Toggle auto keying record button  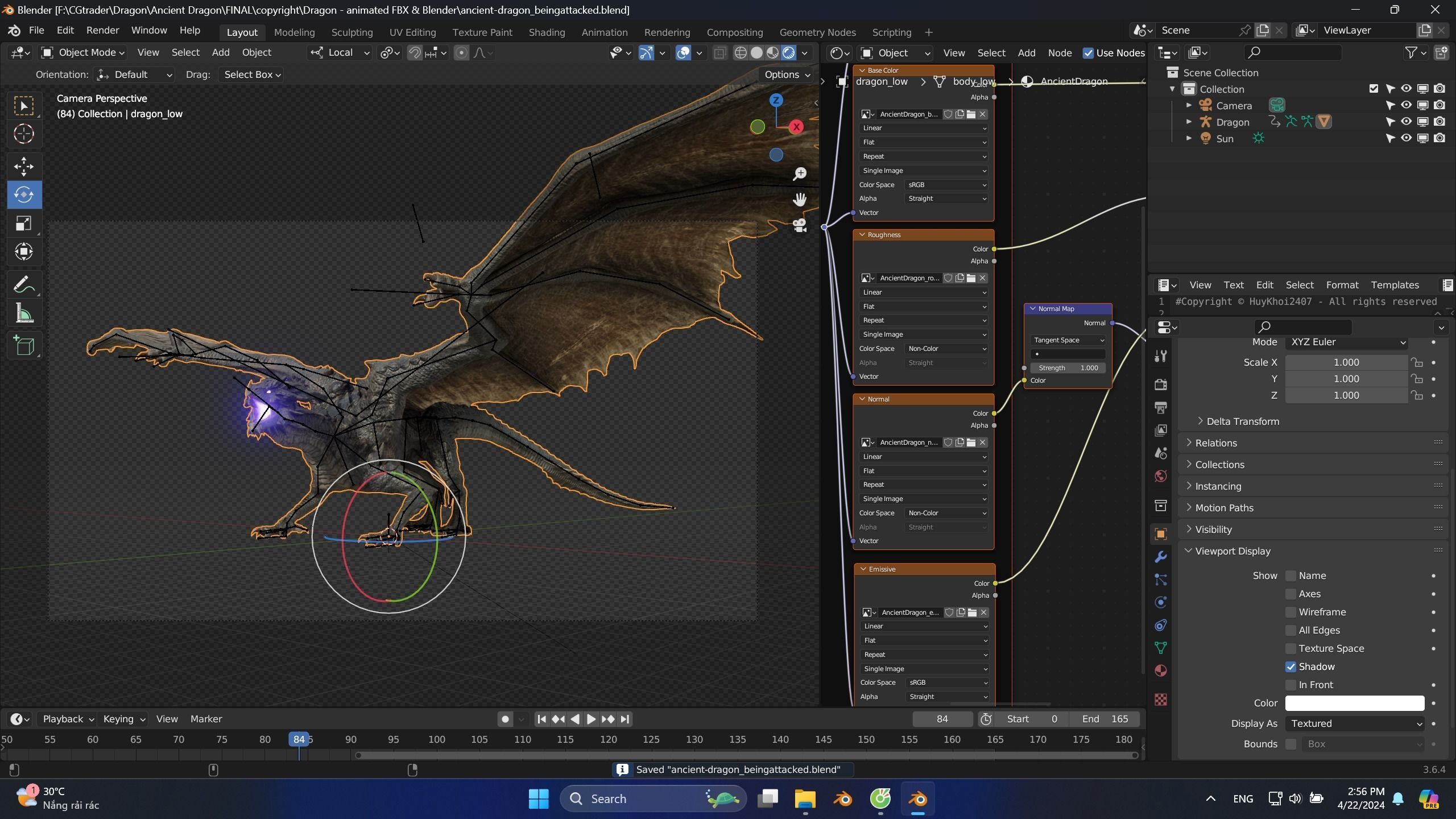pos(504,719)
